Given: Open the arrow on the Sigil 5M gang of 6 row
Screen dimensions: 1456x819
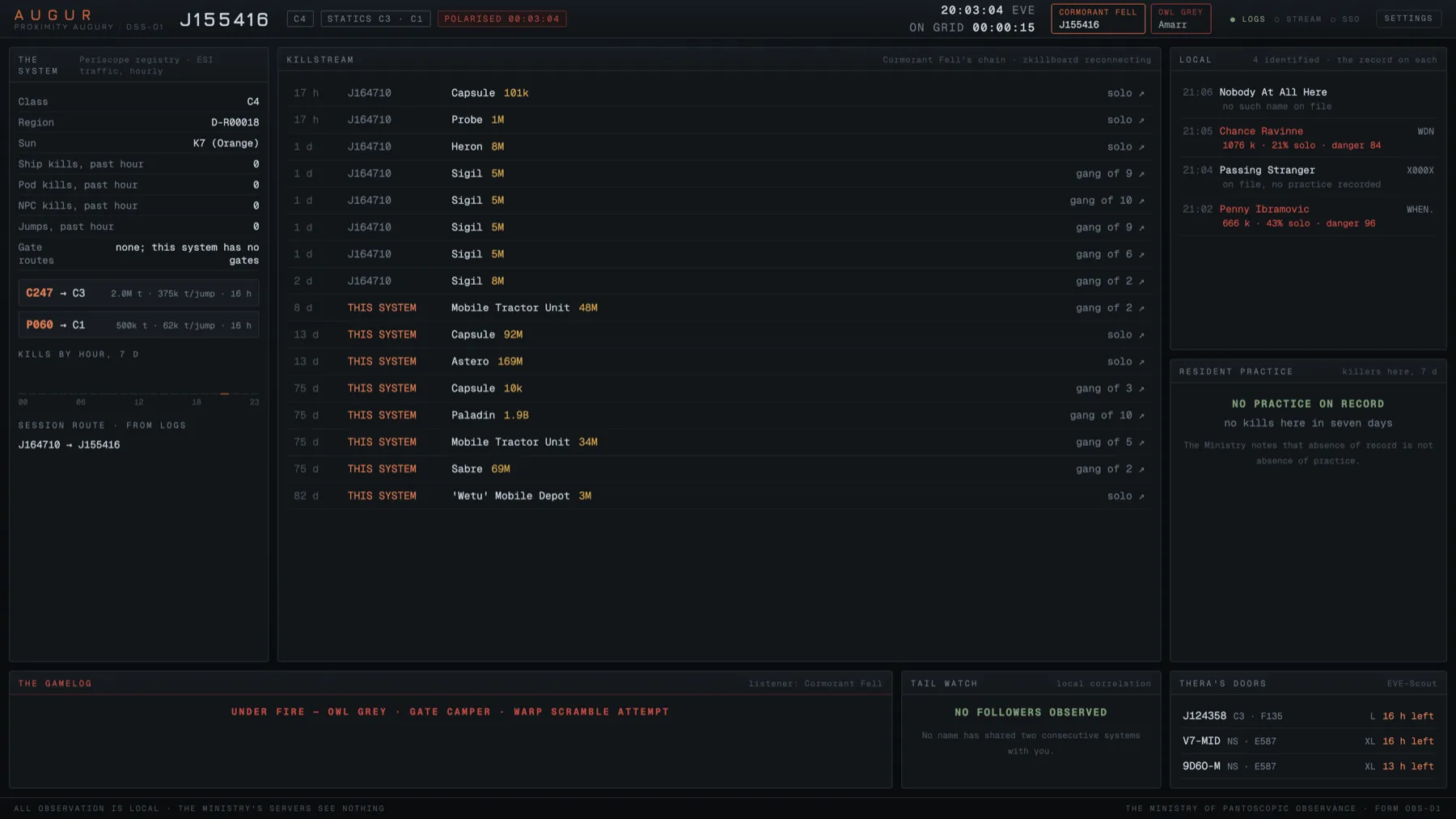Looking at the screenshot, I should pos(1141,254).
